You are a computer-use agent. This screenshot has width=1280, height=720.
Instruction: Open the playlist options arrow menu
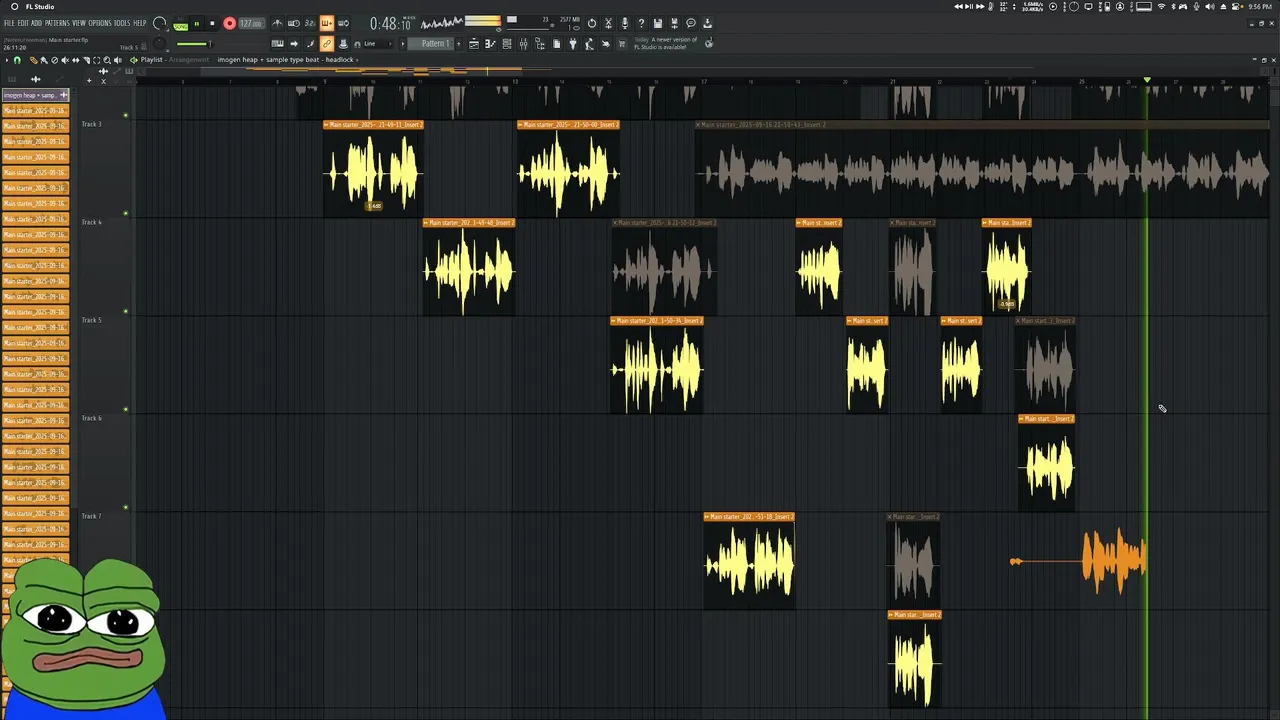[7, 60]
